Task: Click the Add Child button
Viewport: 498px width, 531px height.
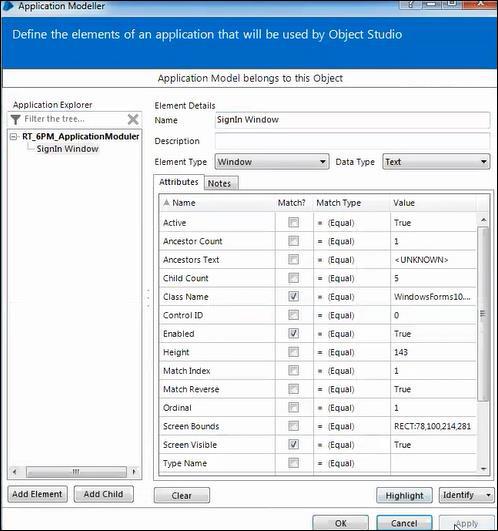Action: point(104,494)
